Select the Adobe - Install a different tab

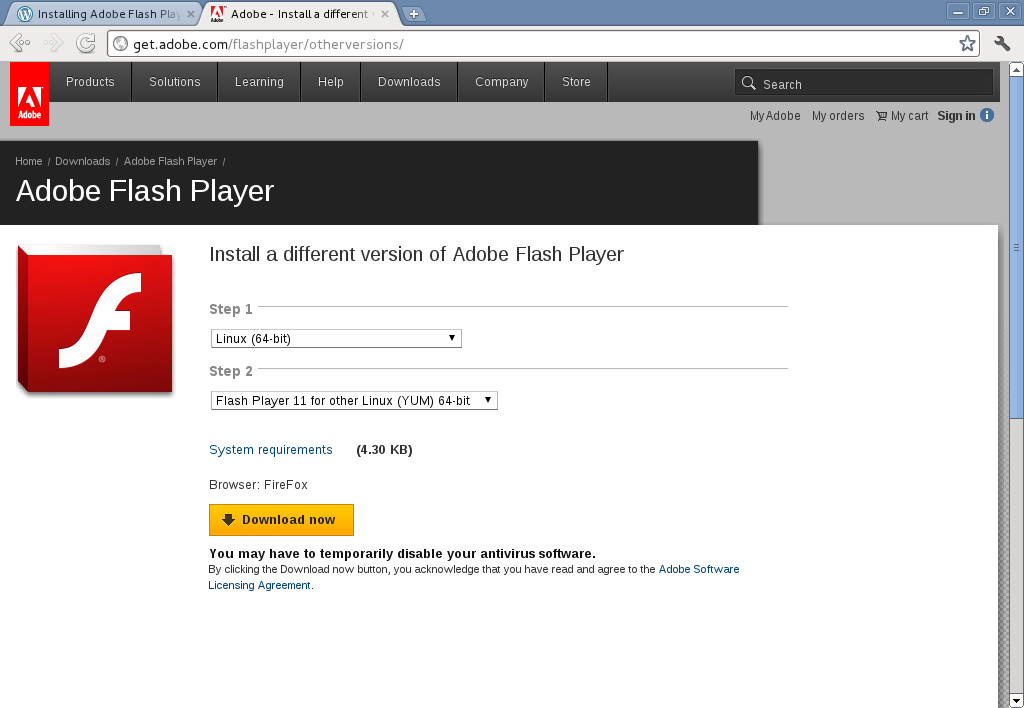(x=300, y=14)
